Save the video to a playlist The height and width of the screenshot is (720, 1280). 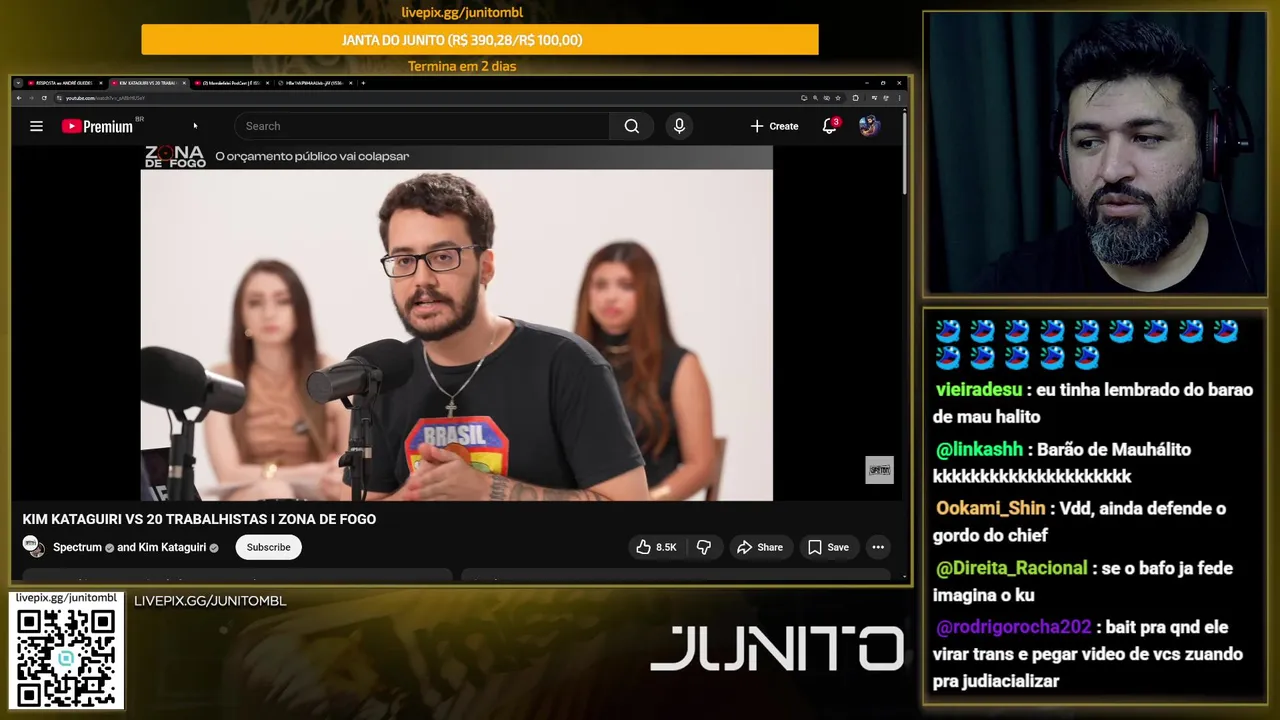click(x=828, y=547)
